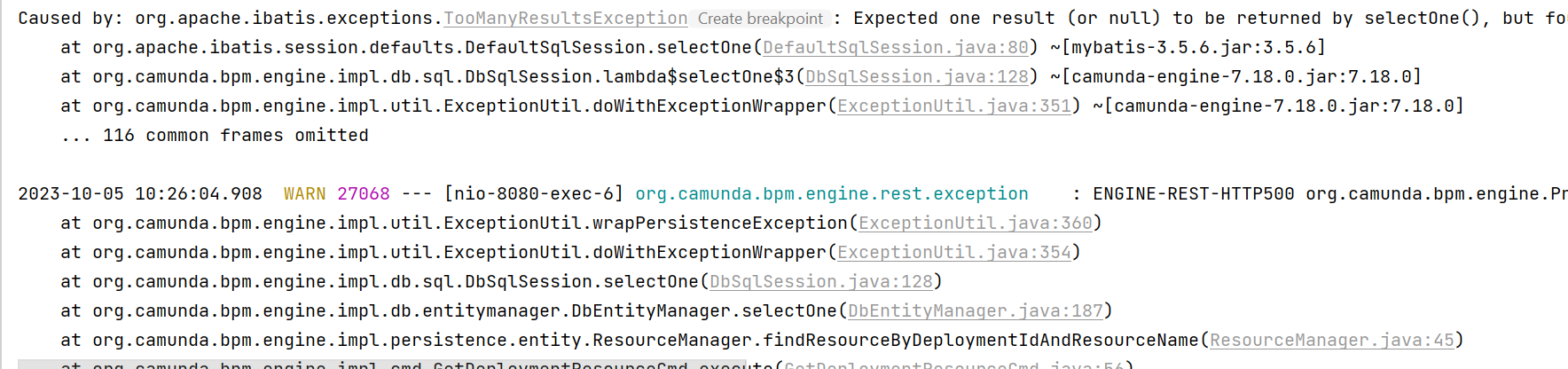The width and height of the screenshot is (1568, 369).
Task: Click the horizontal scrollbar at console bottom
Action: click(381, 365)
